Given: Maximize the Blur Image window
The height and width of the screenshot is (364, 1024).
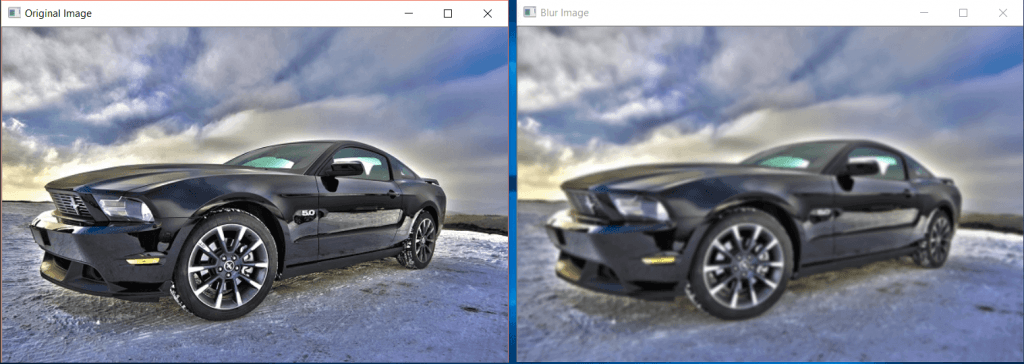Looking at the screenshot, I should coord(963,13).
